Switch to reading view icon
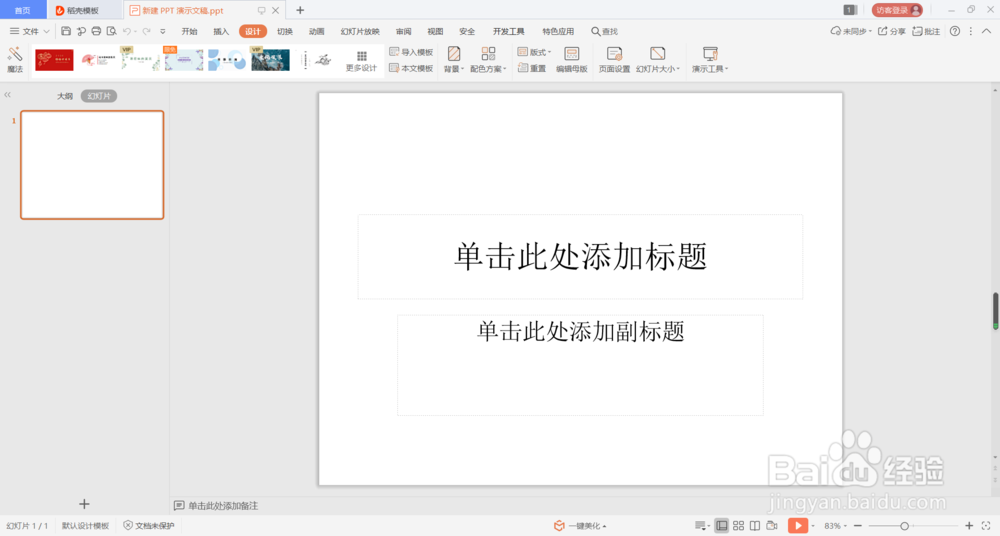This screenshot has width=1000, height=536. [754, 525]
